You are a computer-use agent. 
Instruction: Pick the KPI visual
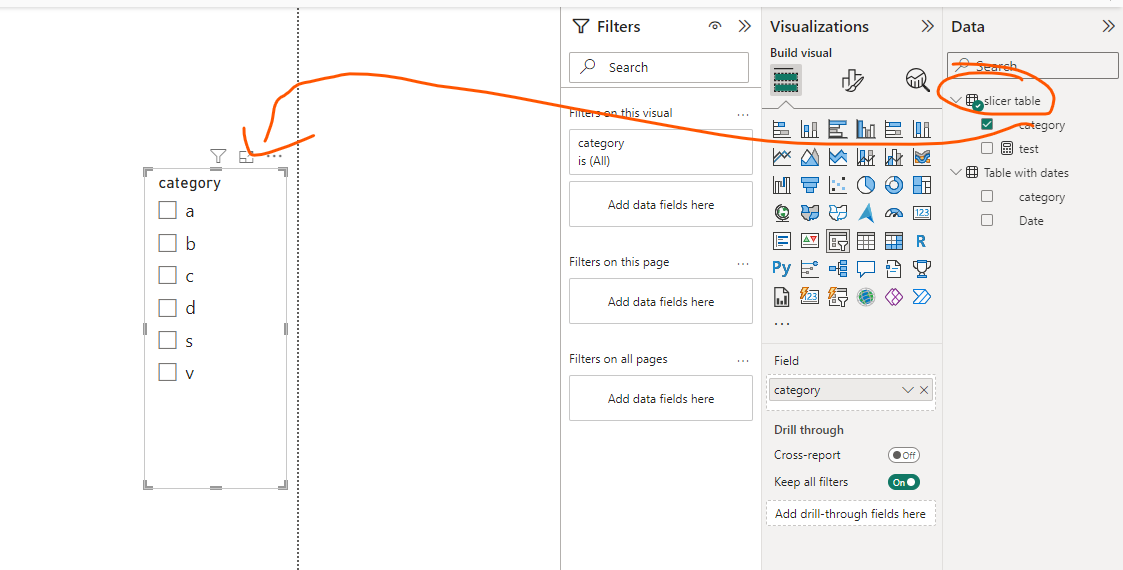click(809, 241)
